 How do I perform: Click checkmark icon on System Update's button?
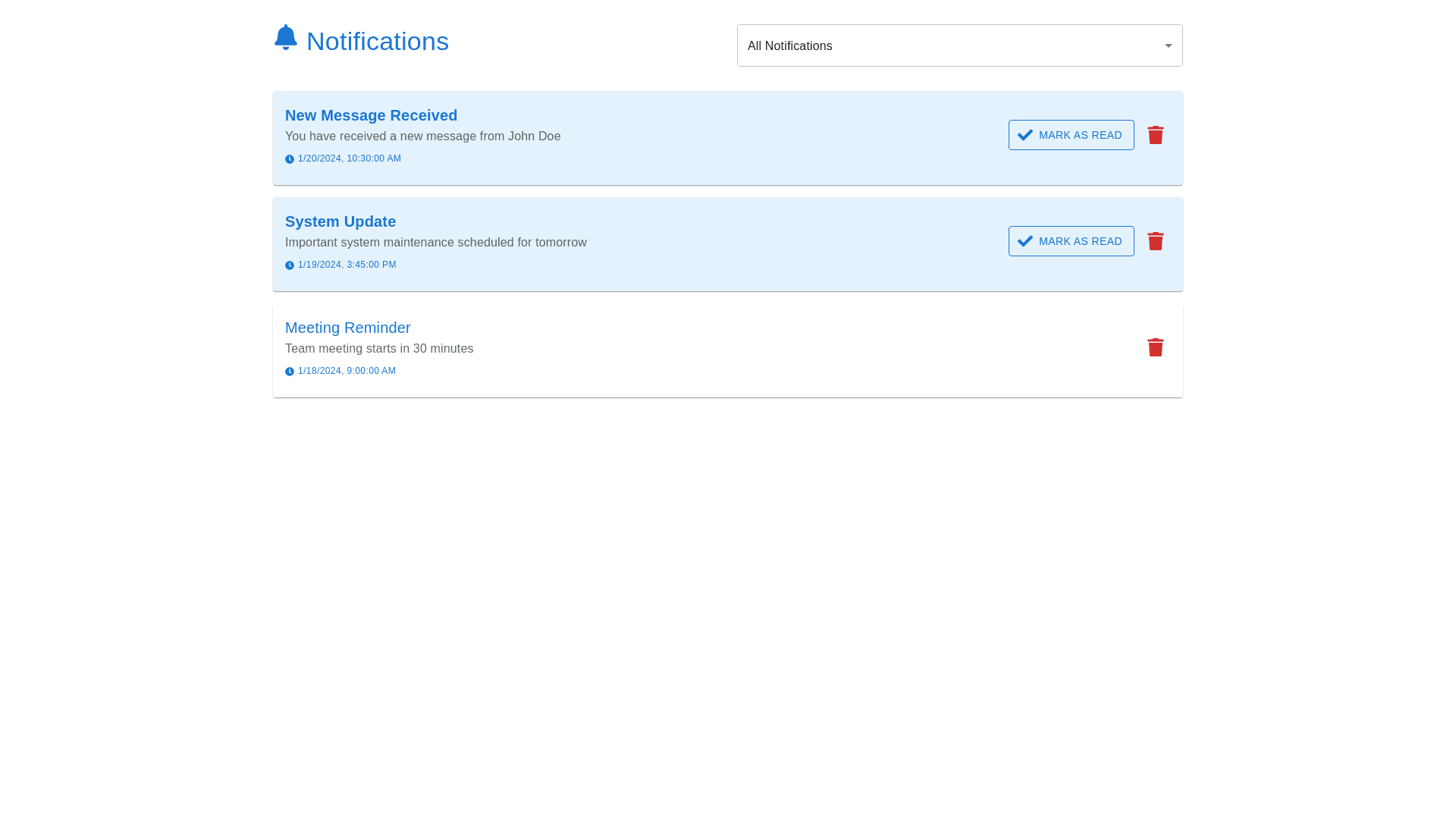[x=1025, y=241]
